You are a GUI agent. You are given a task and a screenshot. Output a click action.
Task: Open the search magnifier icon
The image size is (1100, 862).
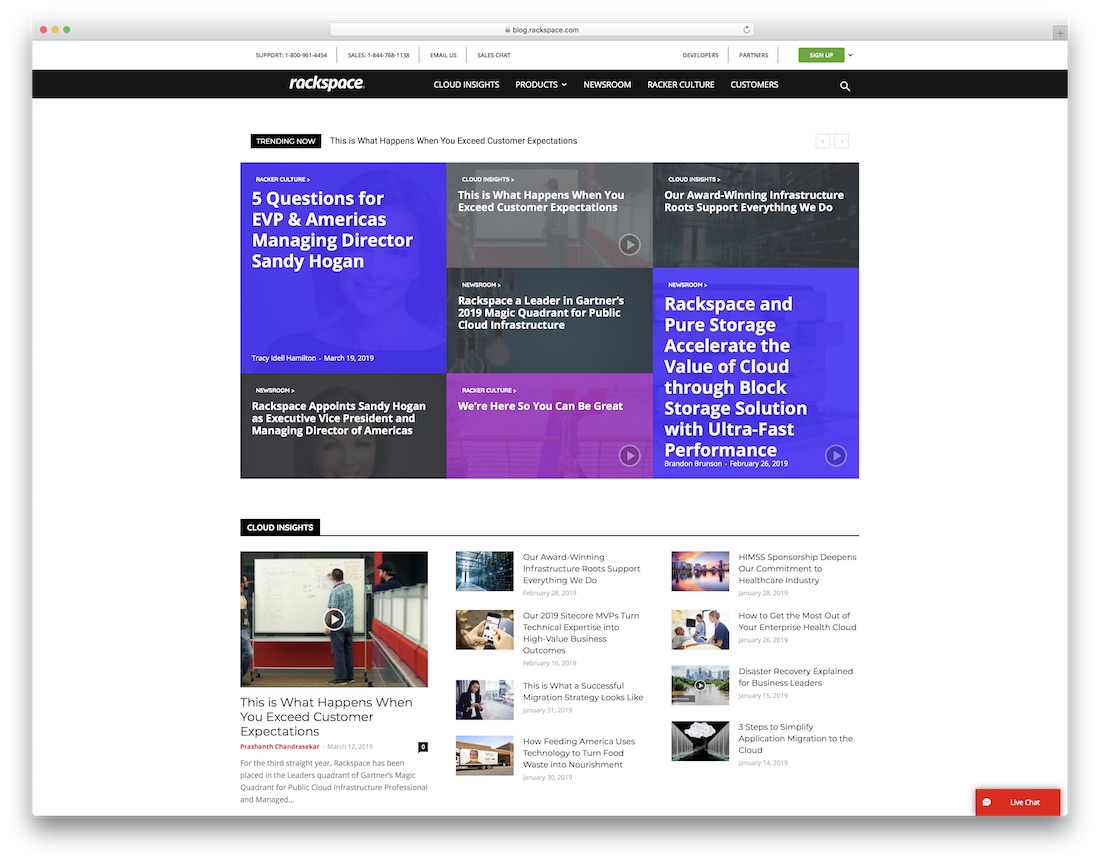point(845,86)
